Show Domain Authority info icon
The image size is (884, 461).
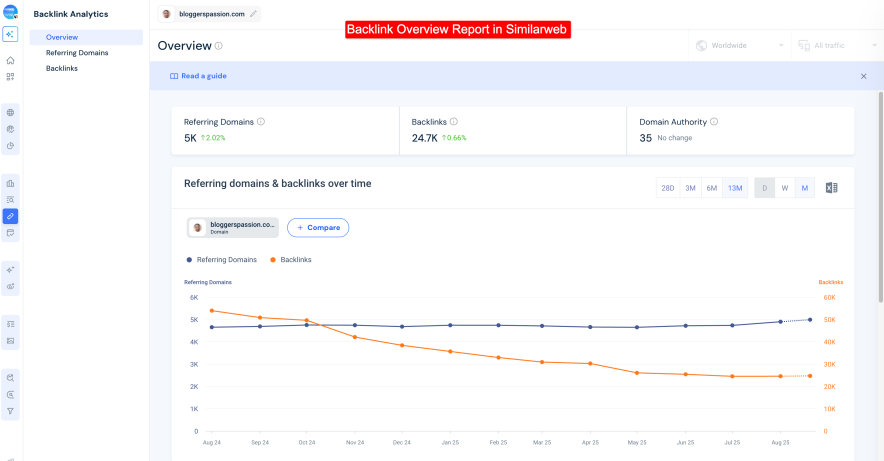[x=714, y=122]
